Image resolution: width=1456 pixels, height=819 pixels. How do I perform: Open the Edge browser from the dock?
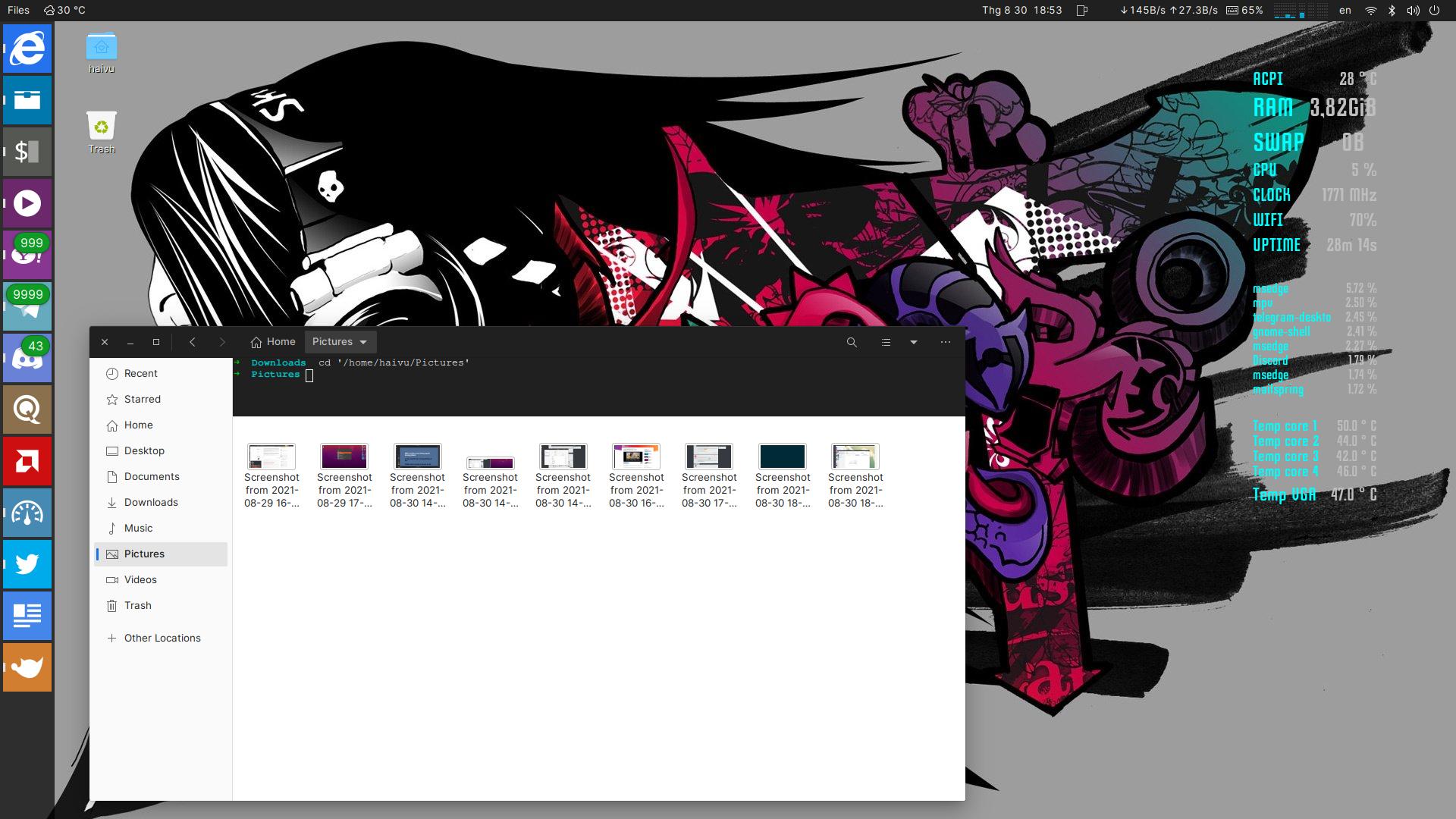(27, 49)
